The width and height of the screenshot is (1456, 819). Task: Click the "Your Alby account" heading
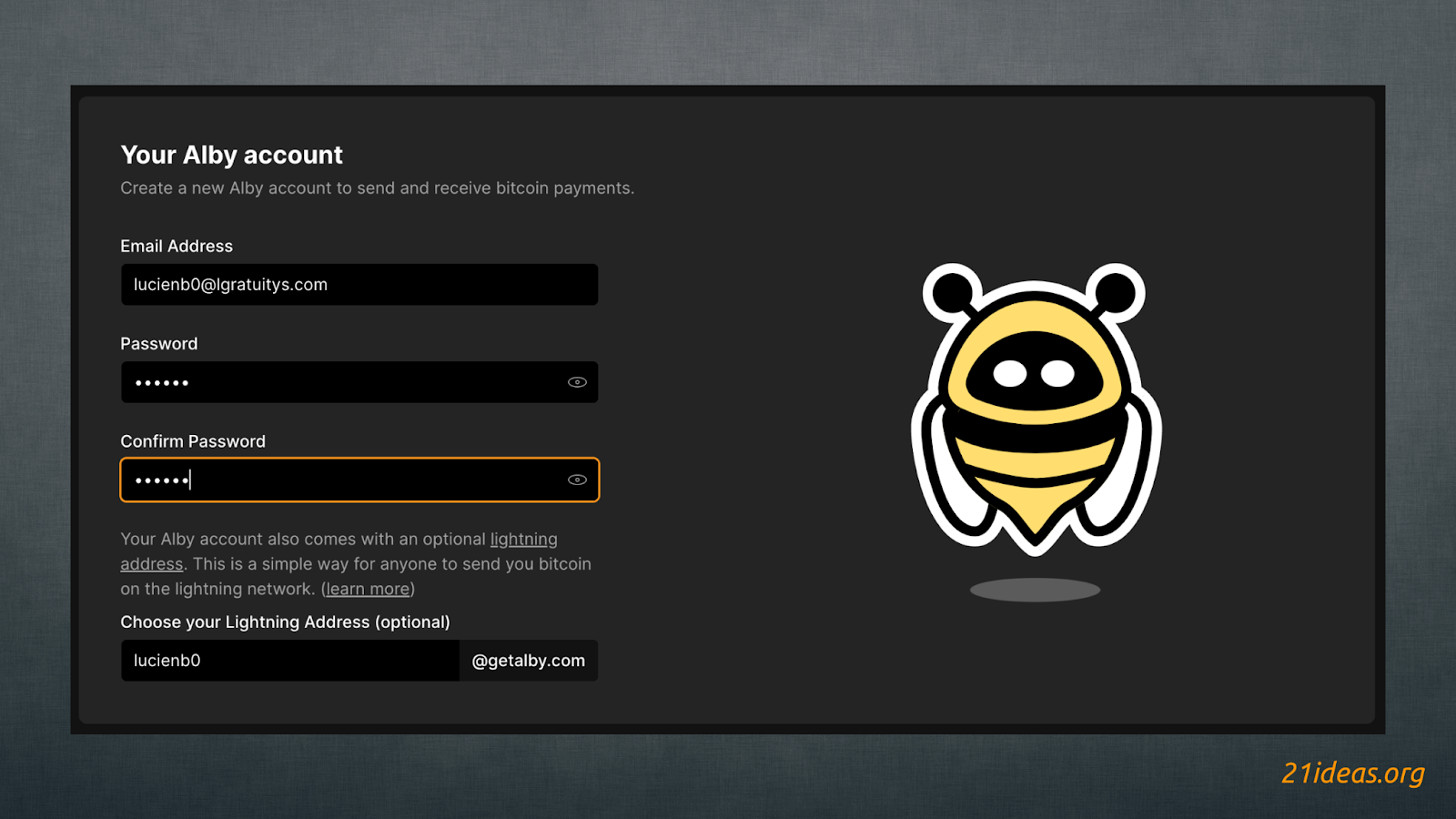(x=231, y=155)
